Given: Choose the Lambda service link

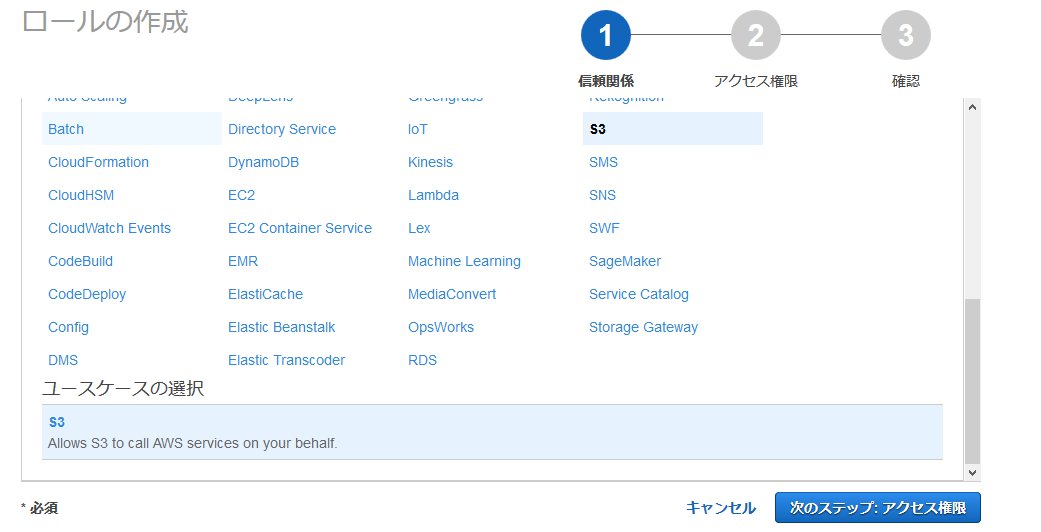Looking at the screenshot, I should click(433, 195).
